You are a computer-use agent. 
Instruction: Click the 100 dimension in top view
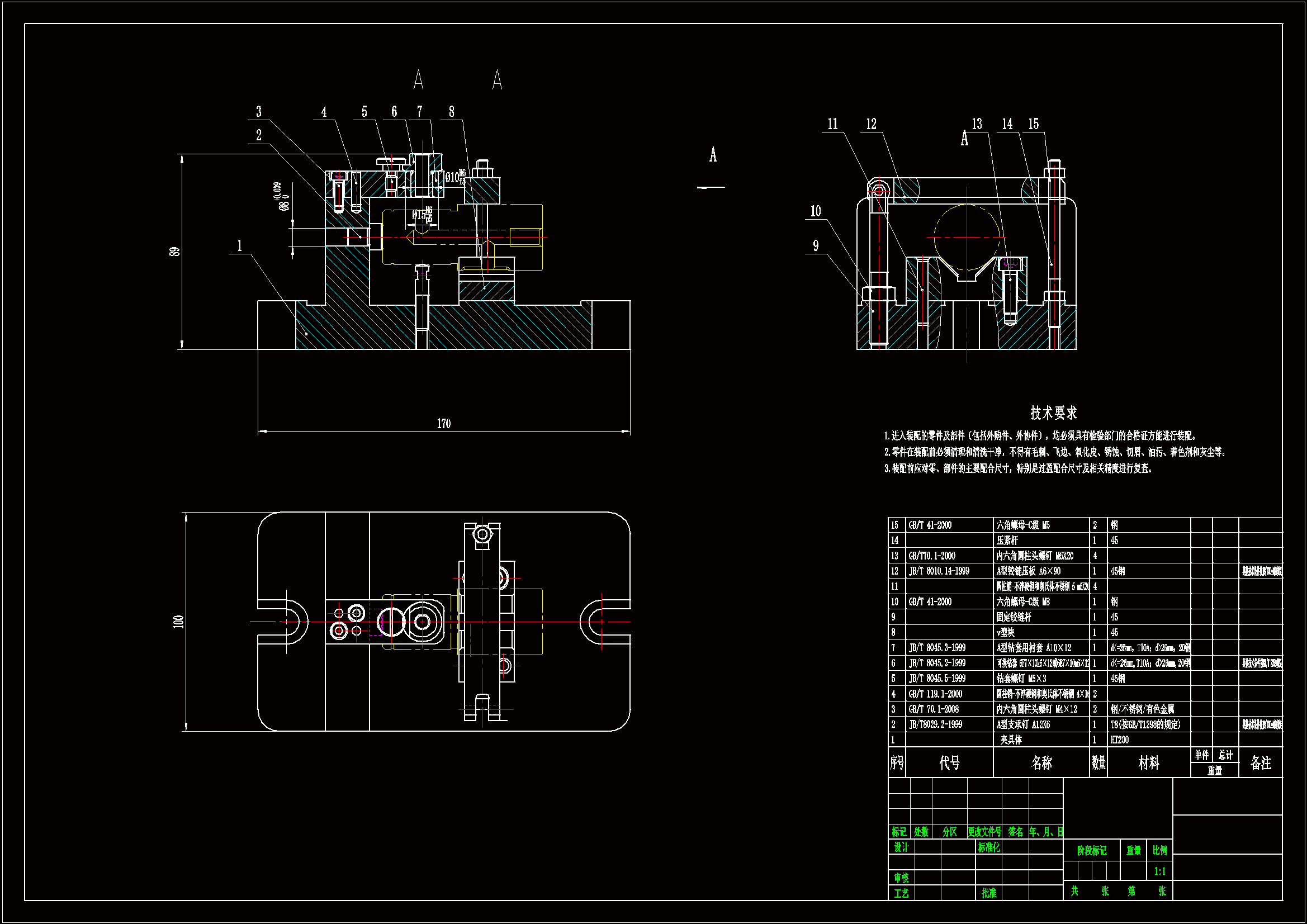coord(179,622)
